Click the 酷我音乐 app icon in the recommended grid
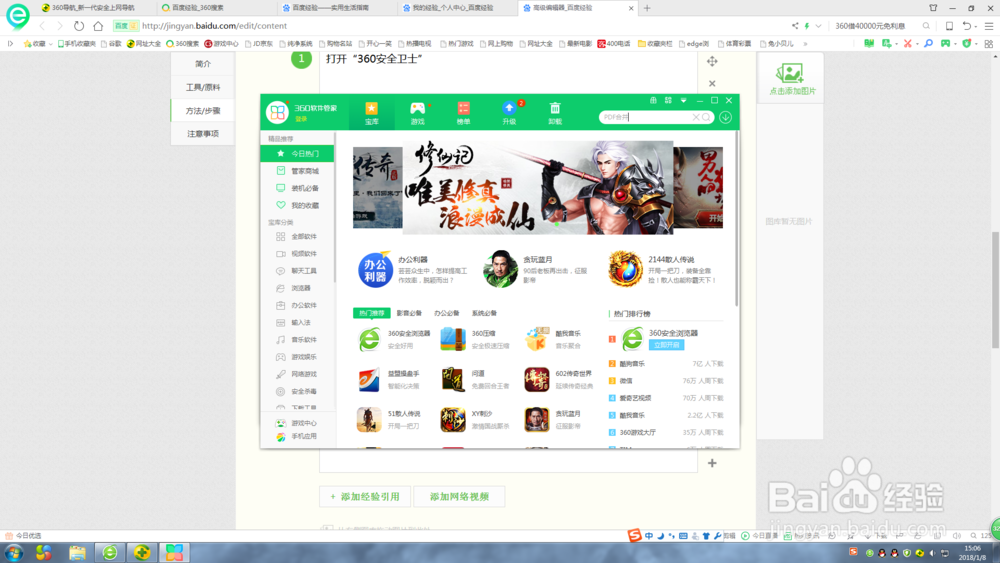The image size is (1000, 563). (536, 339)
